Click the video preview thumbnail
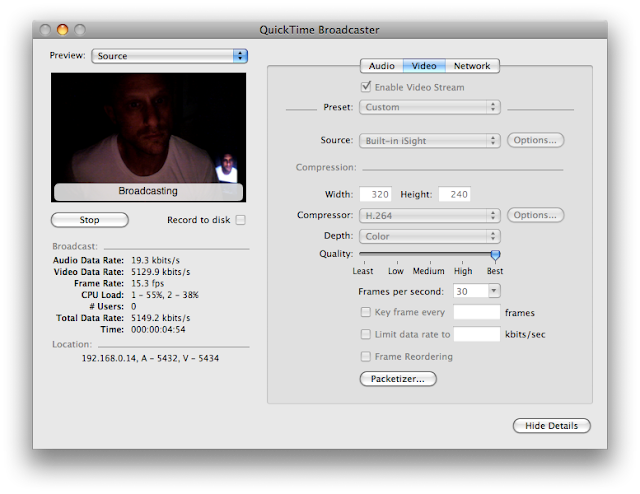640x494 pixels. [149, 137]
